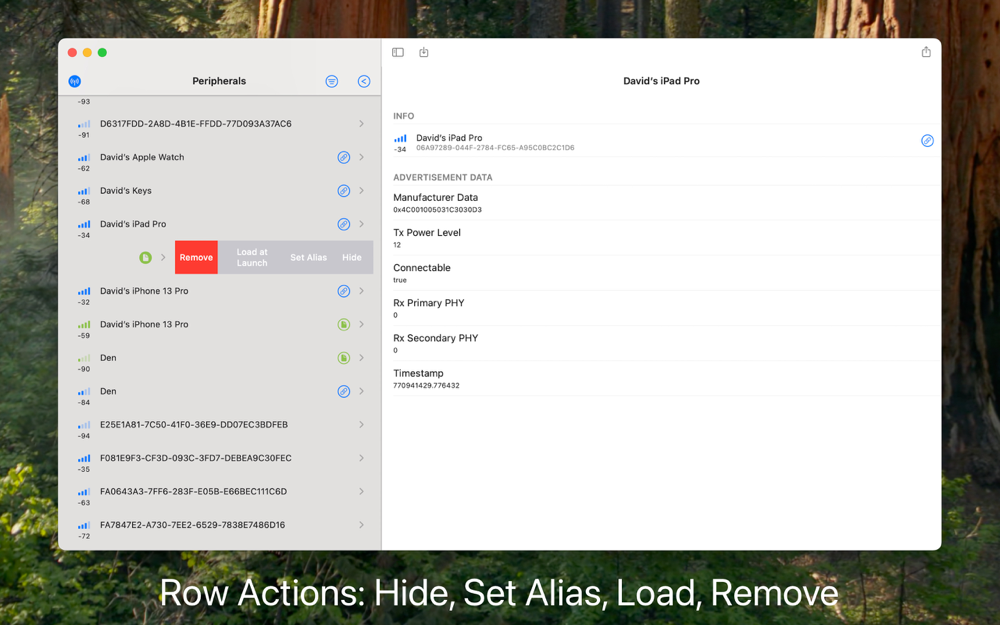Click Set Alias row action
This screenshot has height=625, width=1000.
point(309,257)
